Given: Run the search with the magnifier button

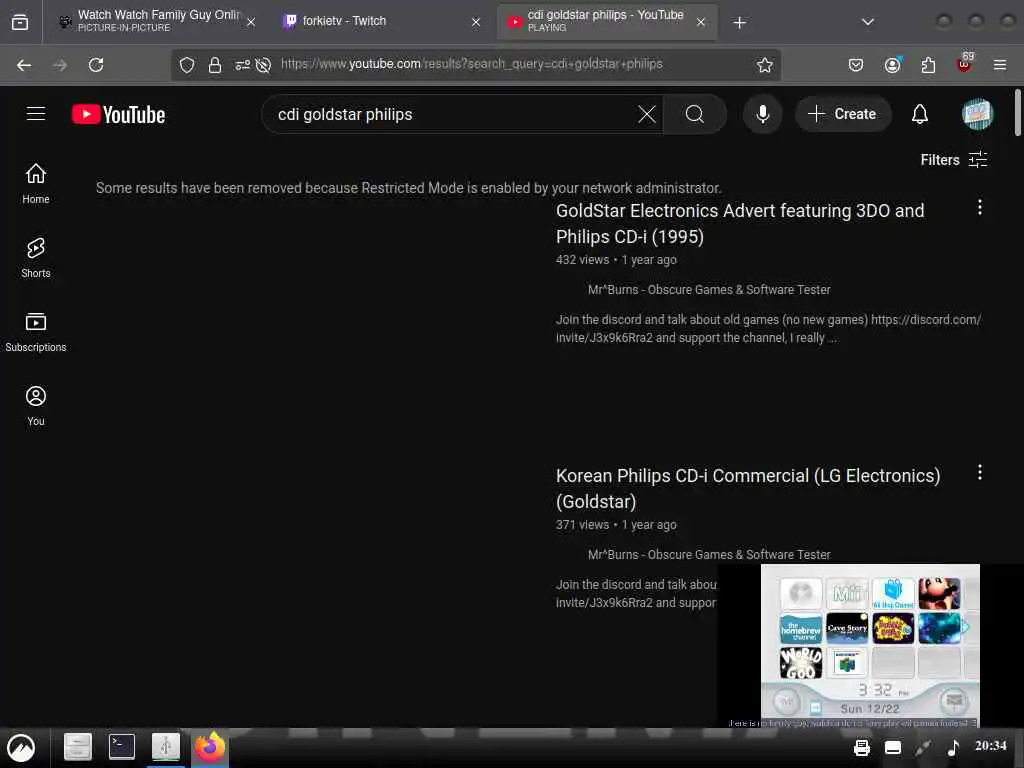Looking at the screenshot, I should pos(695,114).
